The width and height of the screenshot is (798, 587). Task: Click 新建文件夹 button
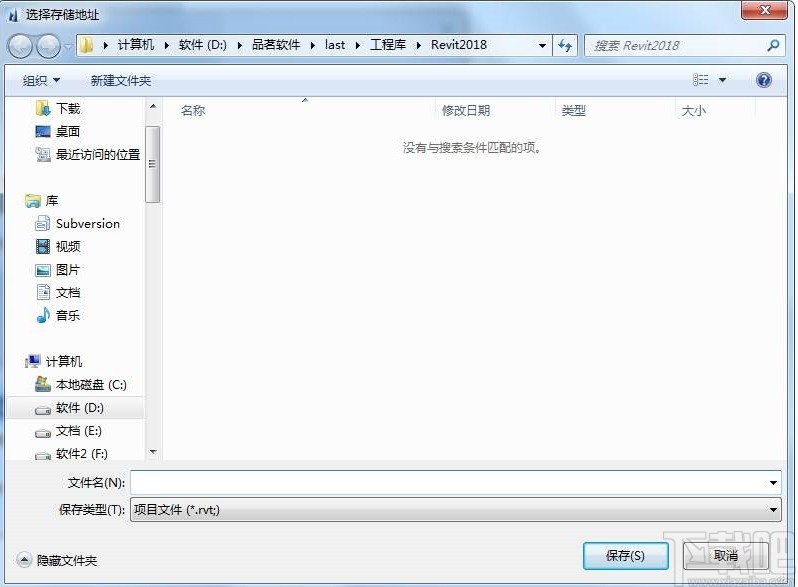pyautogui.click(x=121, y=80)
